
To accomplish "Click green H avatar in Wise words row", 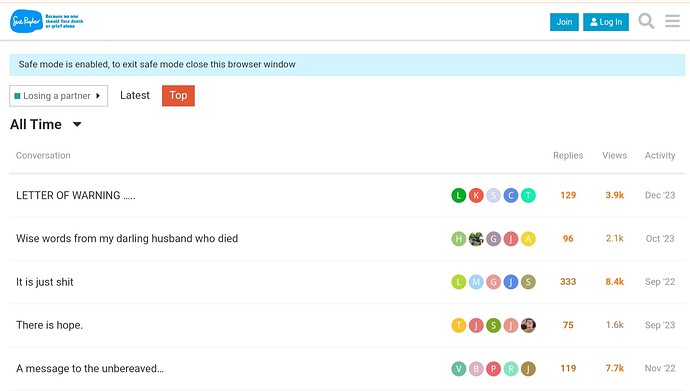I will point(459,239).
